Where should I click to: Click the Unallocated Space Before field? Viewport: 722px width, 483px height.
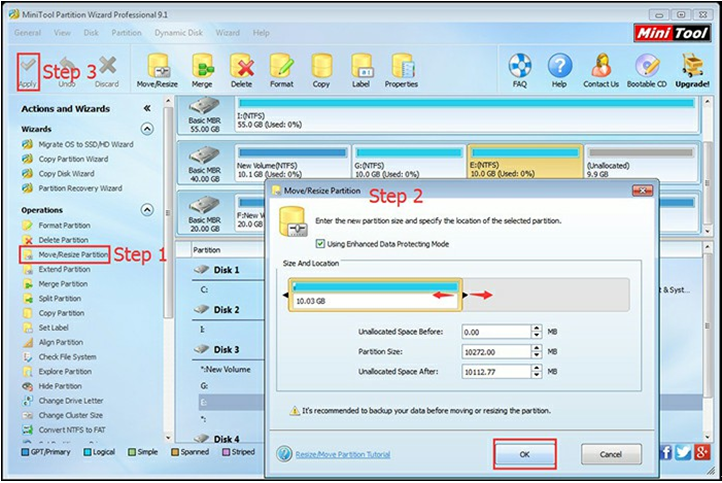pyautogui.click(x=496, y=332)
